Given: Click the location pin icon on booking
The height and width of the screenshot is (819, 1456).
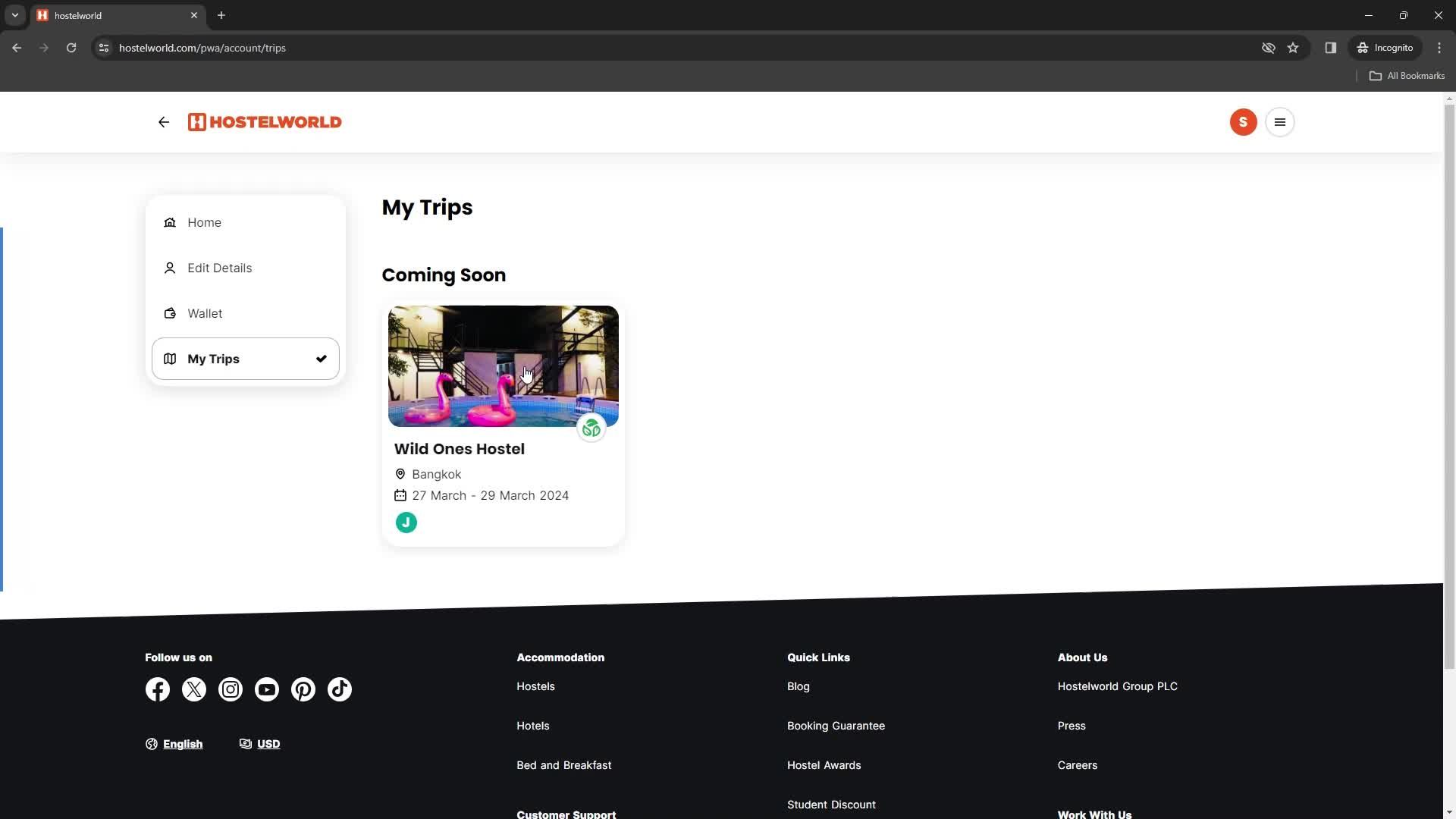Looking at the screenshot, I should 400,473.
